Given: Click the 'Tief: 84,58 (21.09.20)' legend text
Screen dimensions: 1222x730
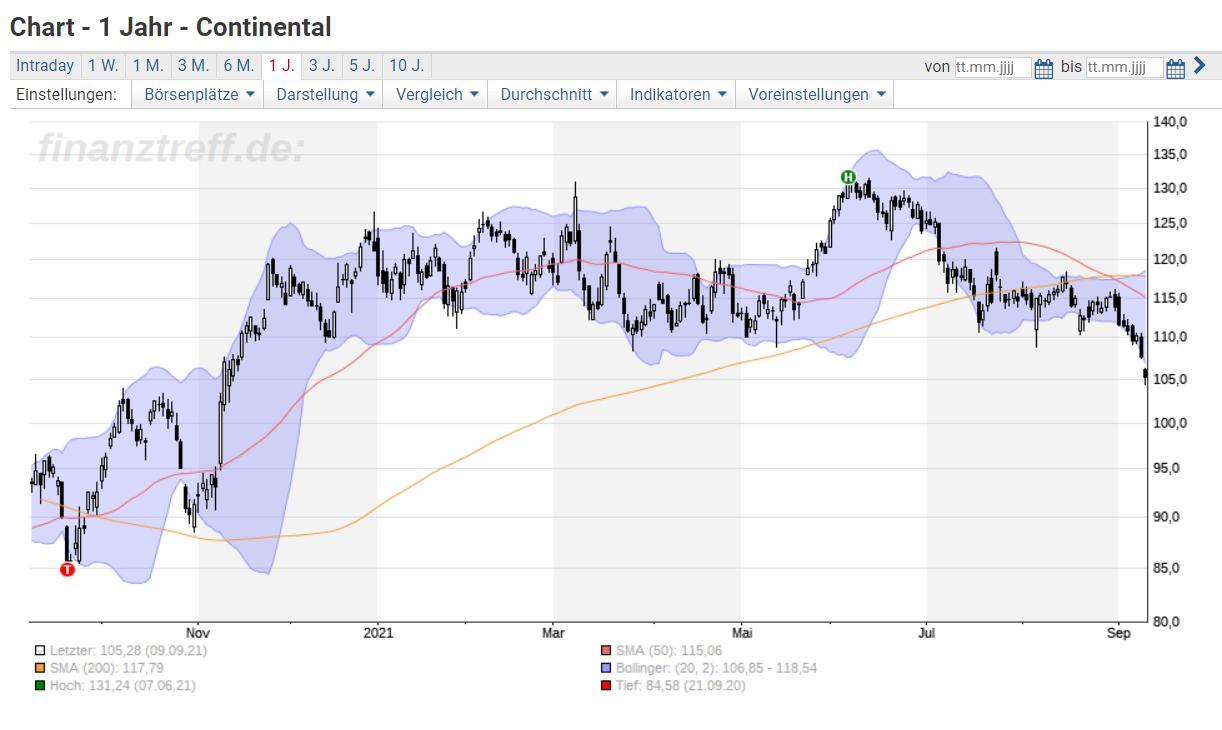Looking at the screenshot, I should (x=681, y=686).
